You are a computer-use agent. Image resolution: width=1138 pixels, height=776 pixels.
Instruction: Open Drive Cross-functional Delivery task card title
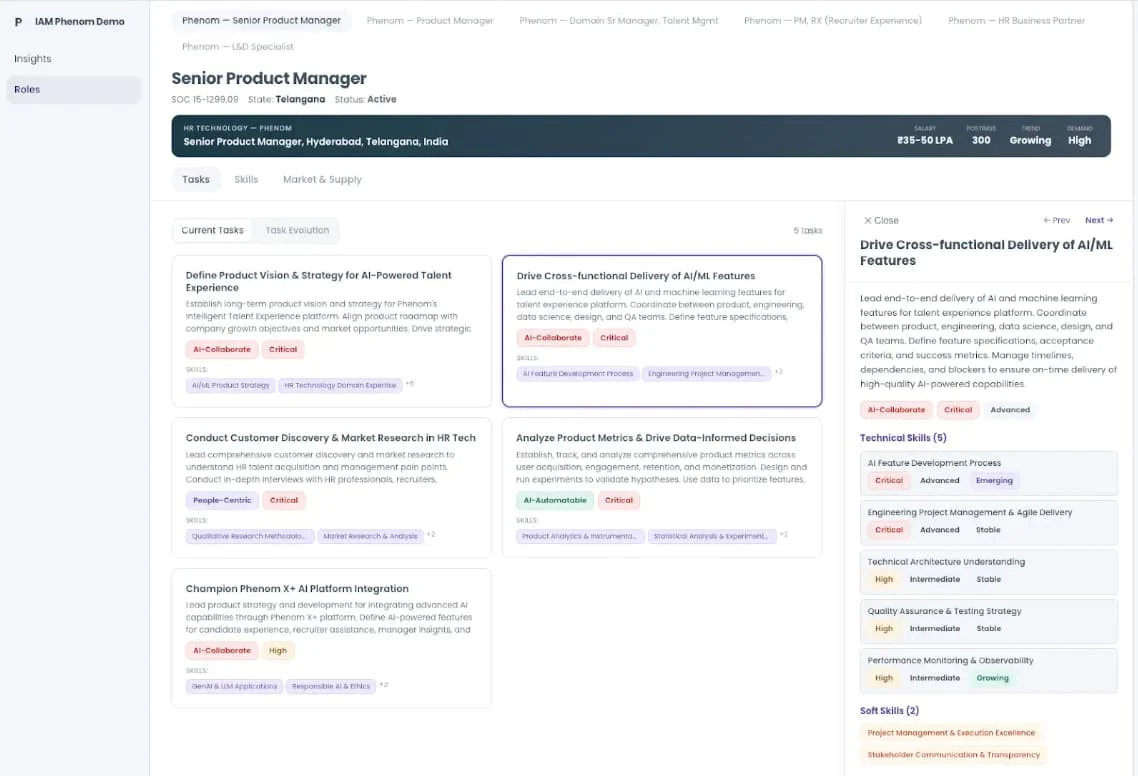point(635,276)
